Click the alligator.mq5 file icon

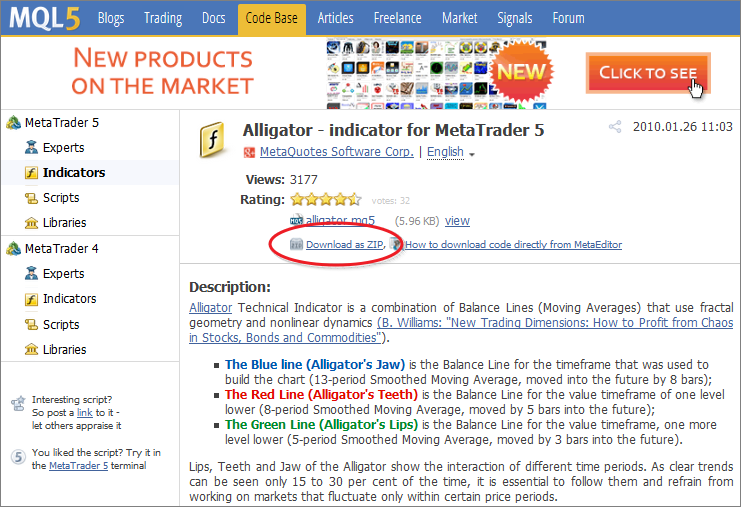(x=296, y=220)
